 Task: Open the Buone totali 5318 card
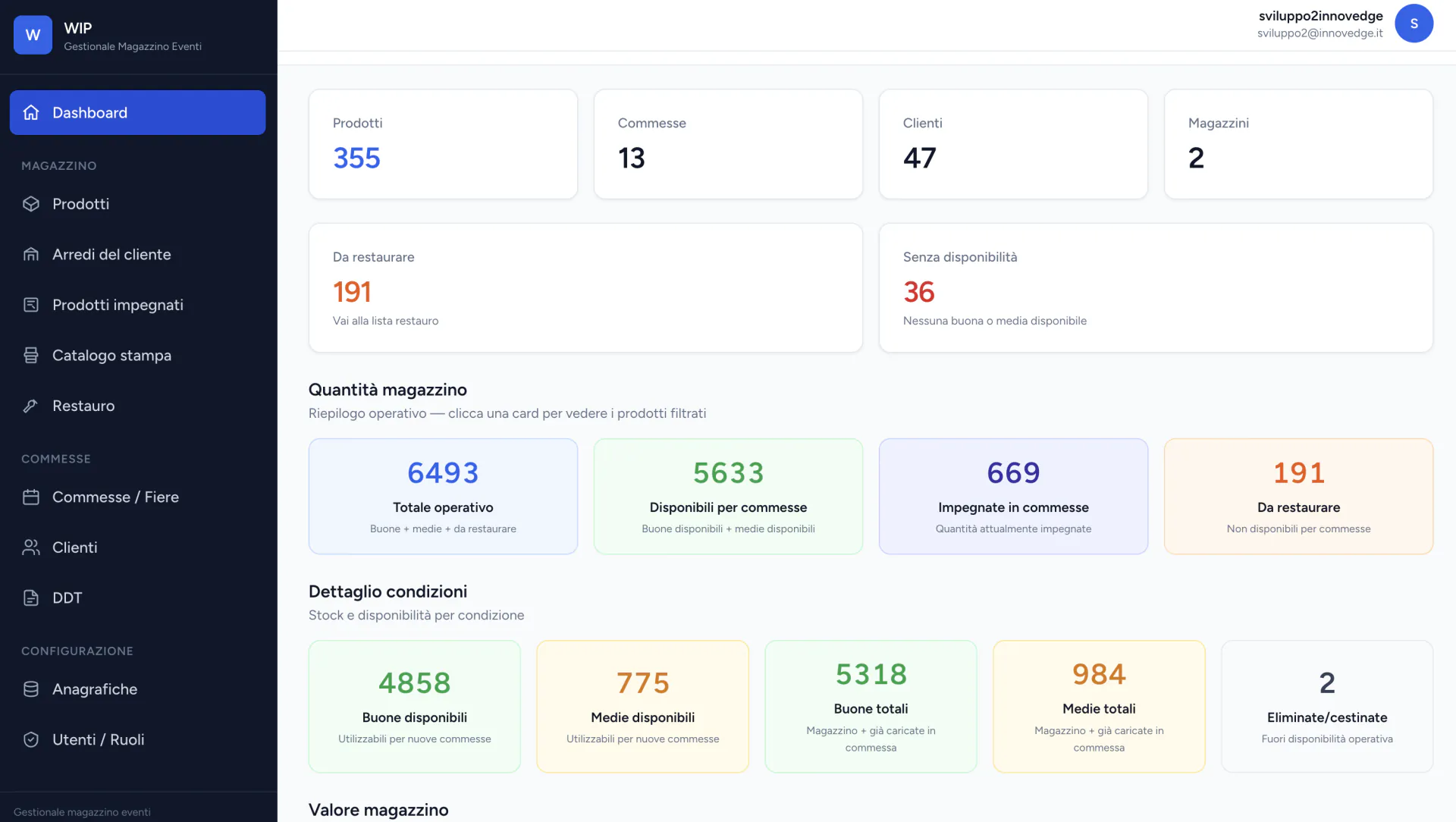tap(871, 707)
